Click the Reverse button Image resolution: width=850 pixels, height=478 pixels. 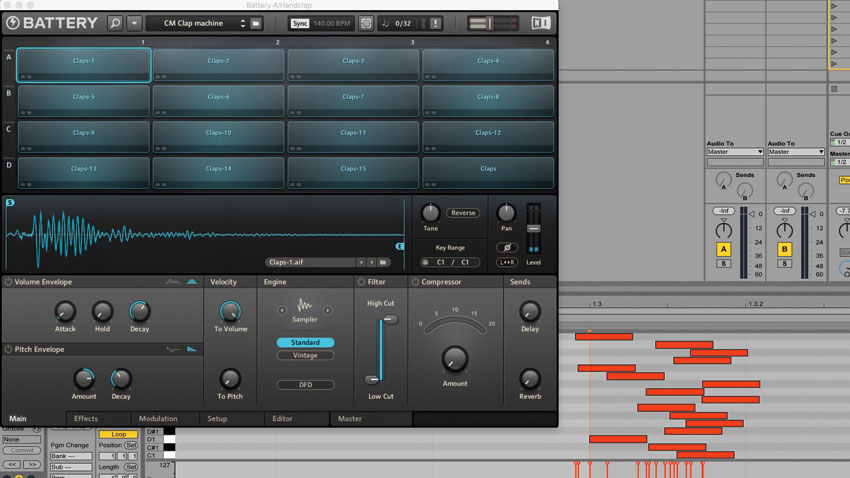coord(463,213)
